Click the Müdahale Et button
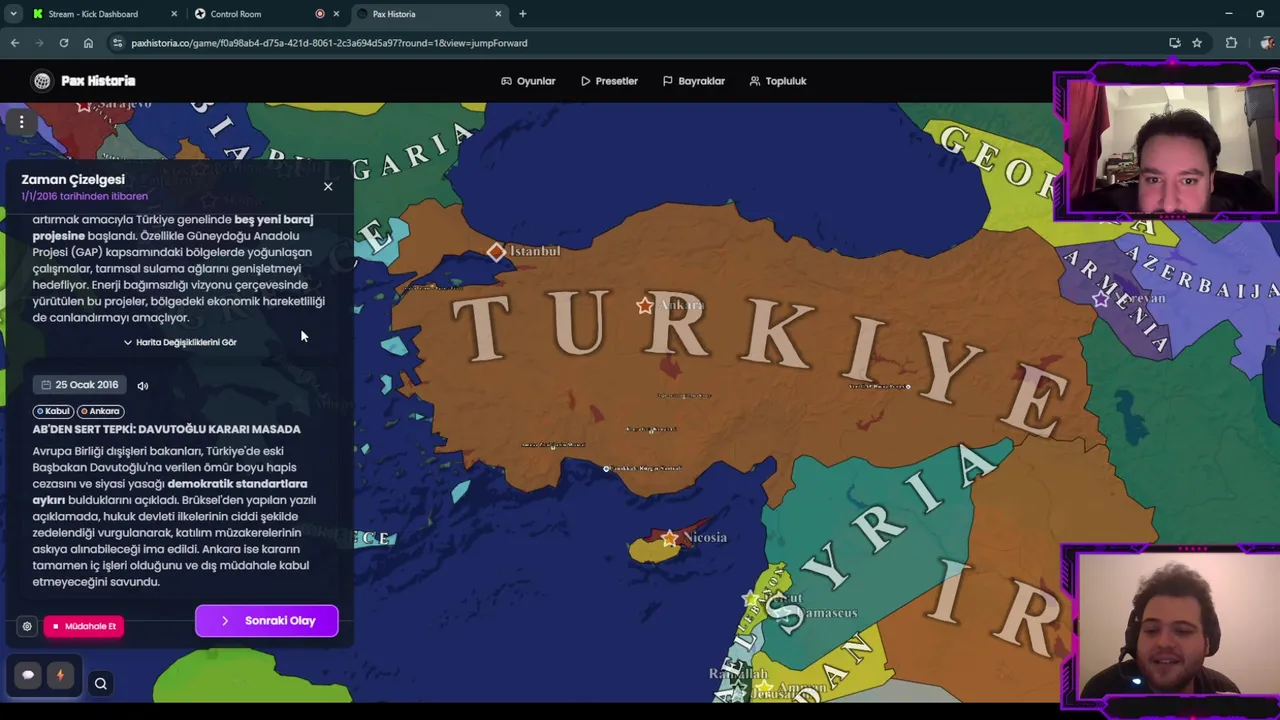This screenshot has height=720, width=1280. [x=84, y=626]
